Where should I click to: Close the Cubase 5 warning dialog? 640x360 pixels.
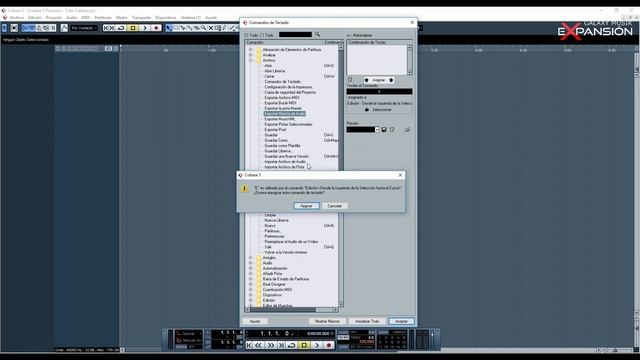400,175
